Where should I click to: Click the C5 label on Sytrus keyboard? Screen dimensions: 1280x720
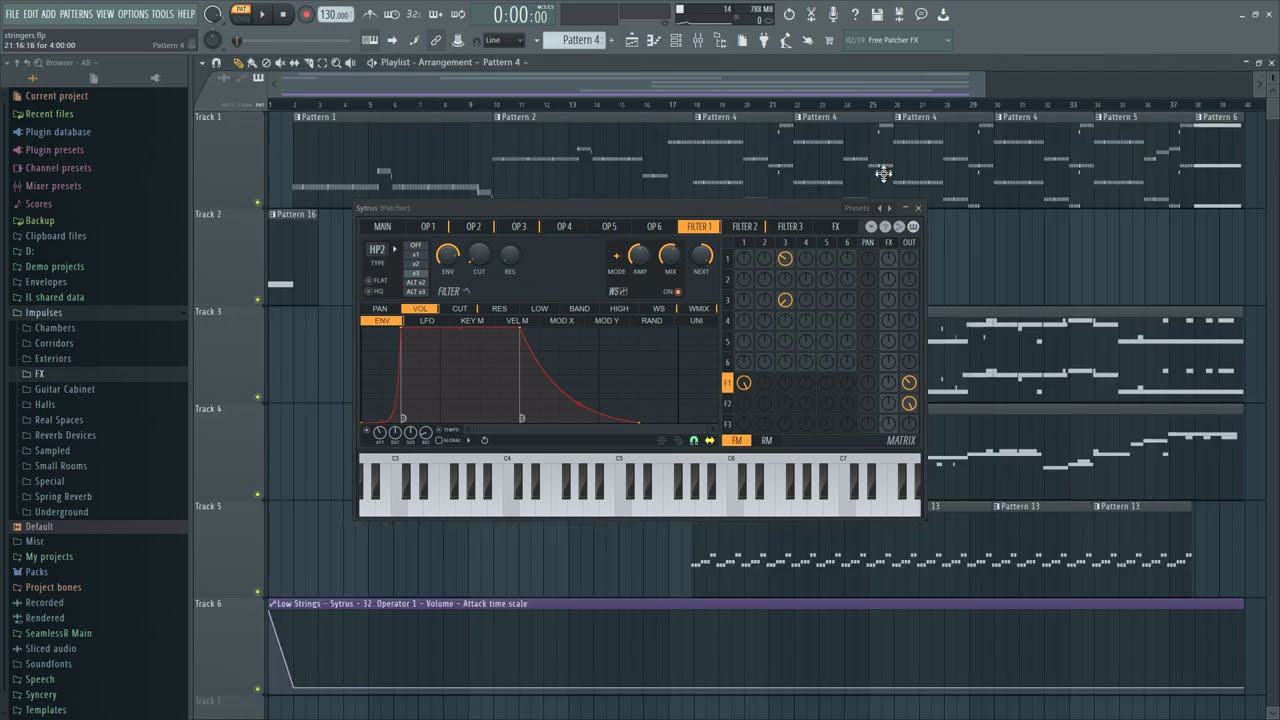(619, 458)
